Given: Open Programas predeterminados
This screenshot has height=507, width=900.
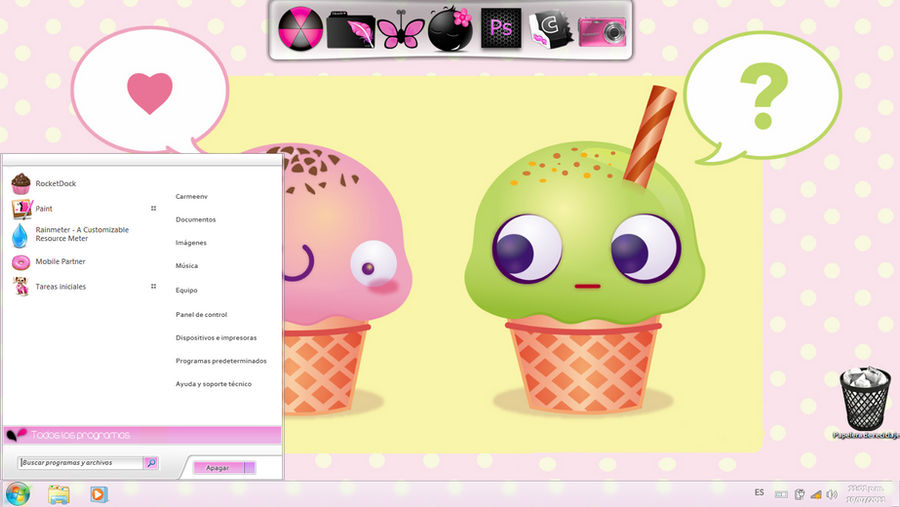Looking at the screenshot, I should coord(221,361).
